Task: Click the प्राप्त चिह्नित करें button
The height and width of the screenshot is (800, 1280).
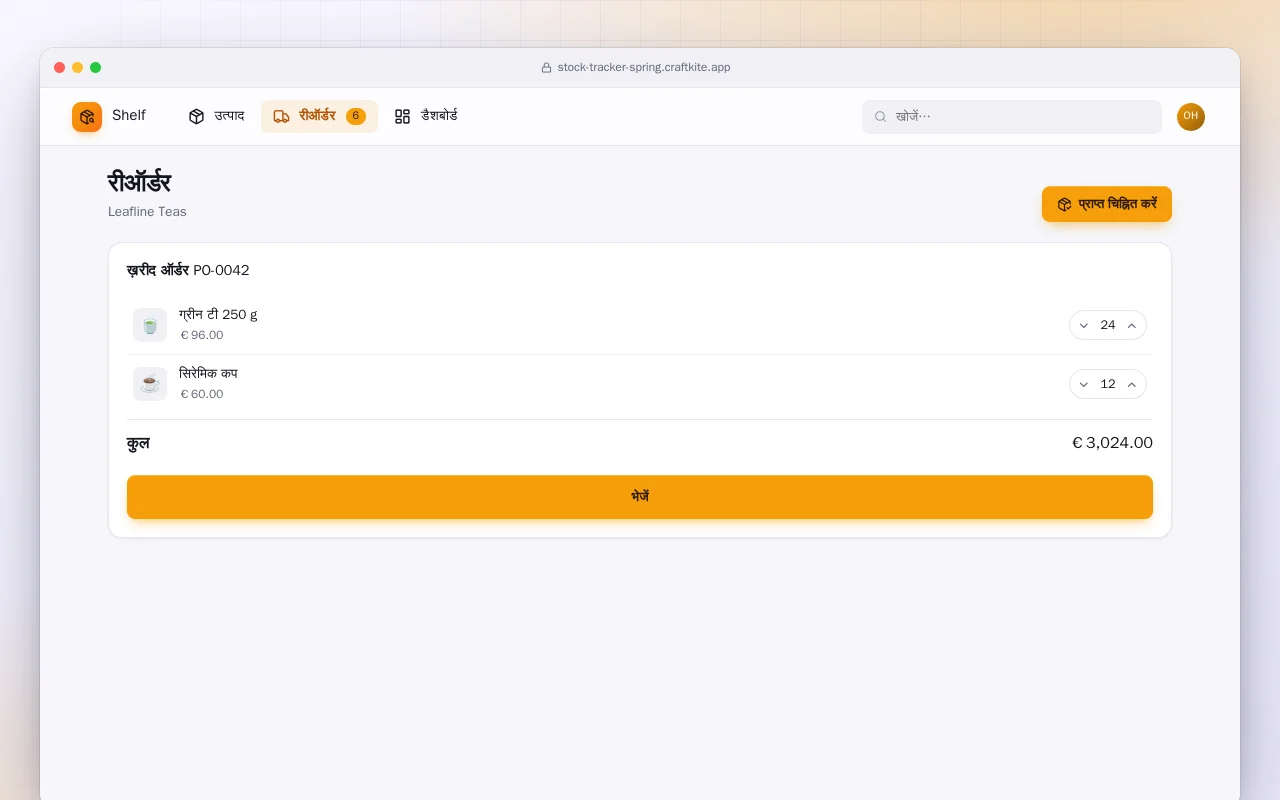Action: coord(1107,204)
